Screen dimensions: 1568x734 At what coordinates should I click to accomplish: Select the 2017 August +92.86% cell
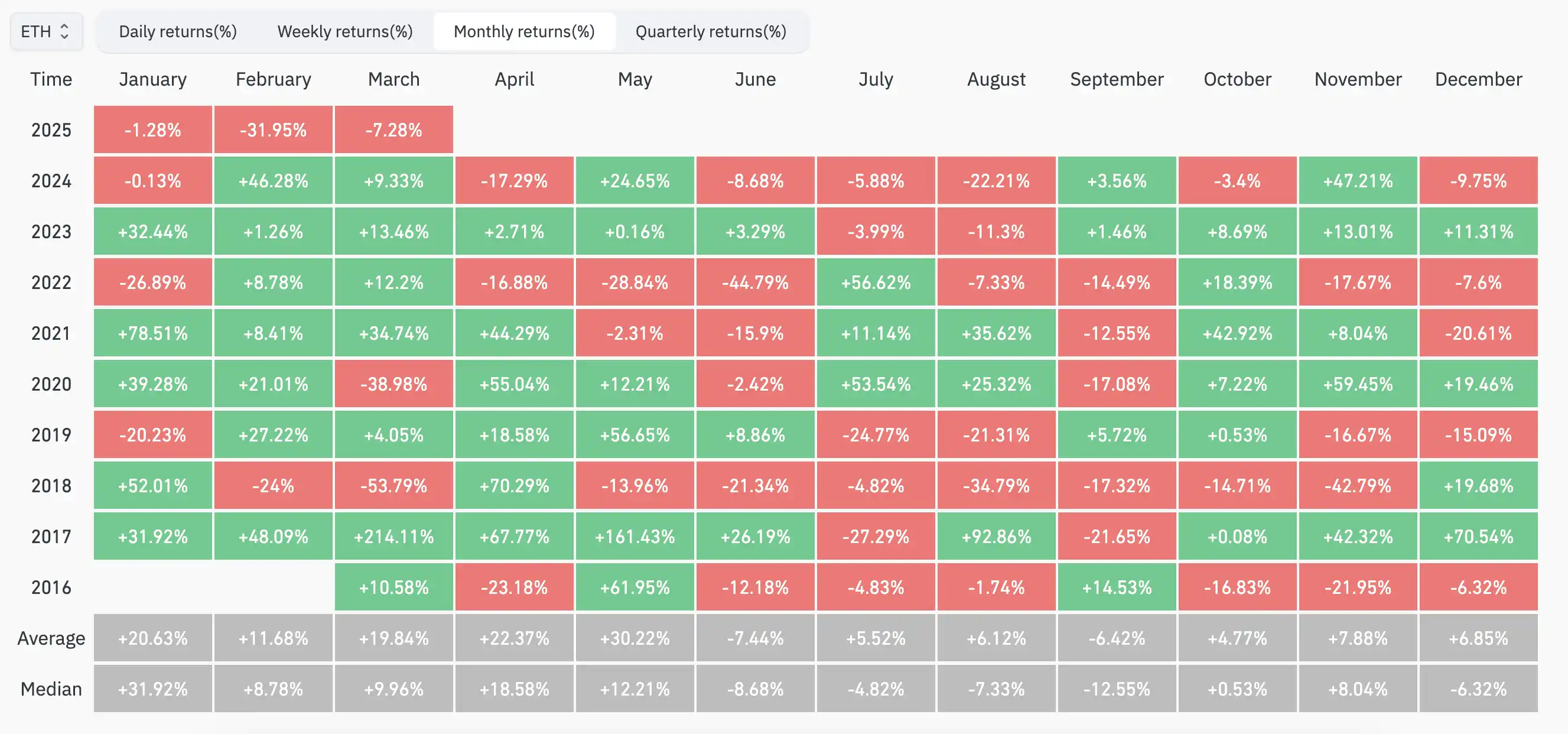pos(996,536)
